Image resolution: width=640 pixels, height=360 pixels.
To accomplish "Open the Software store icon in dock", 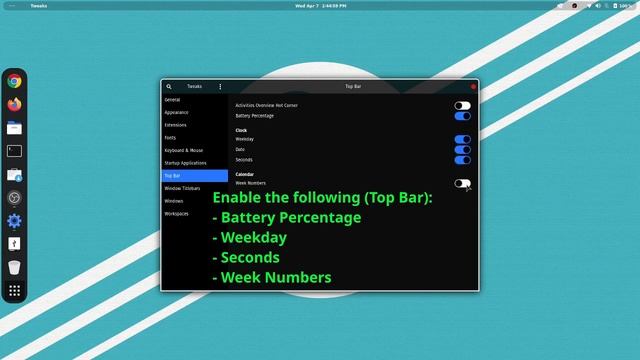I will pyautogui.click(x=14, y=175).
